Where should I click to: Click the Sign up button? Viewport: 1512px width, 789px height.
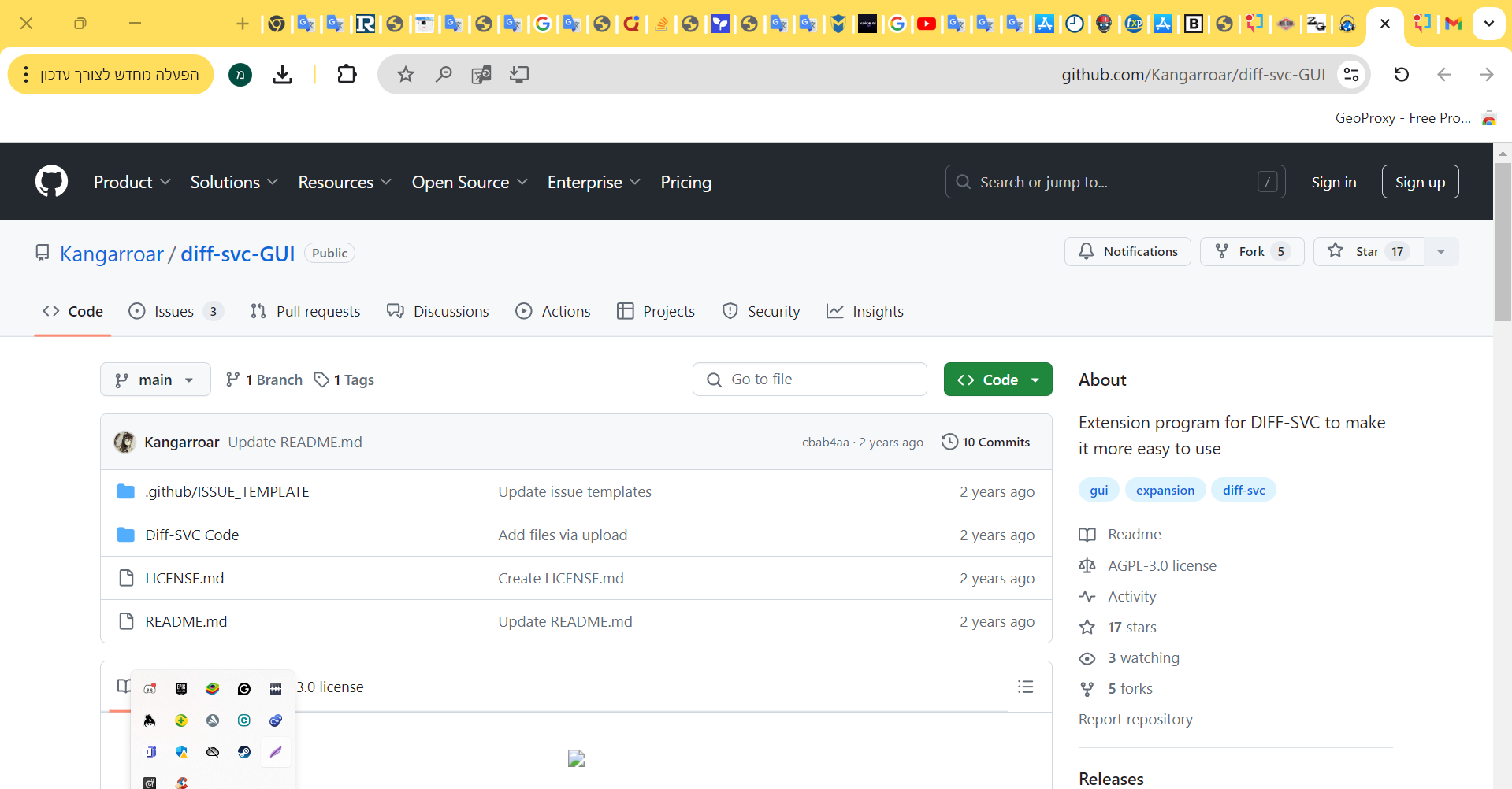click(1420, 182)
